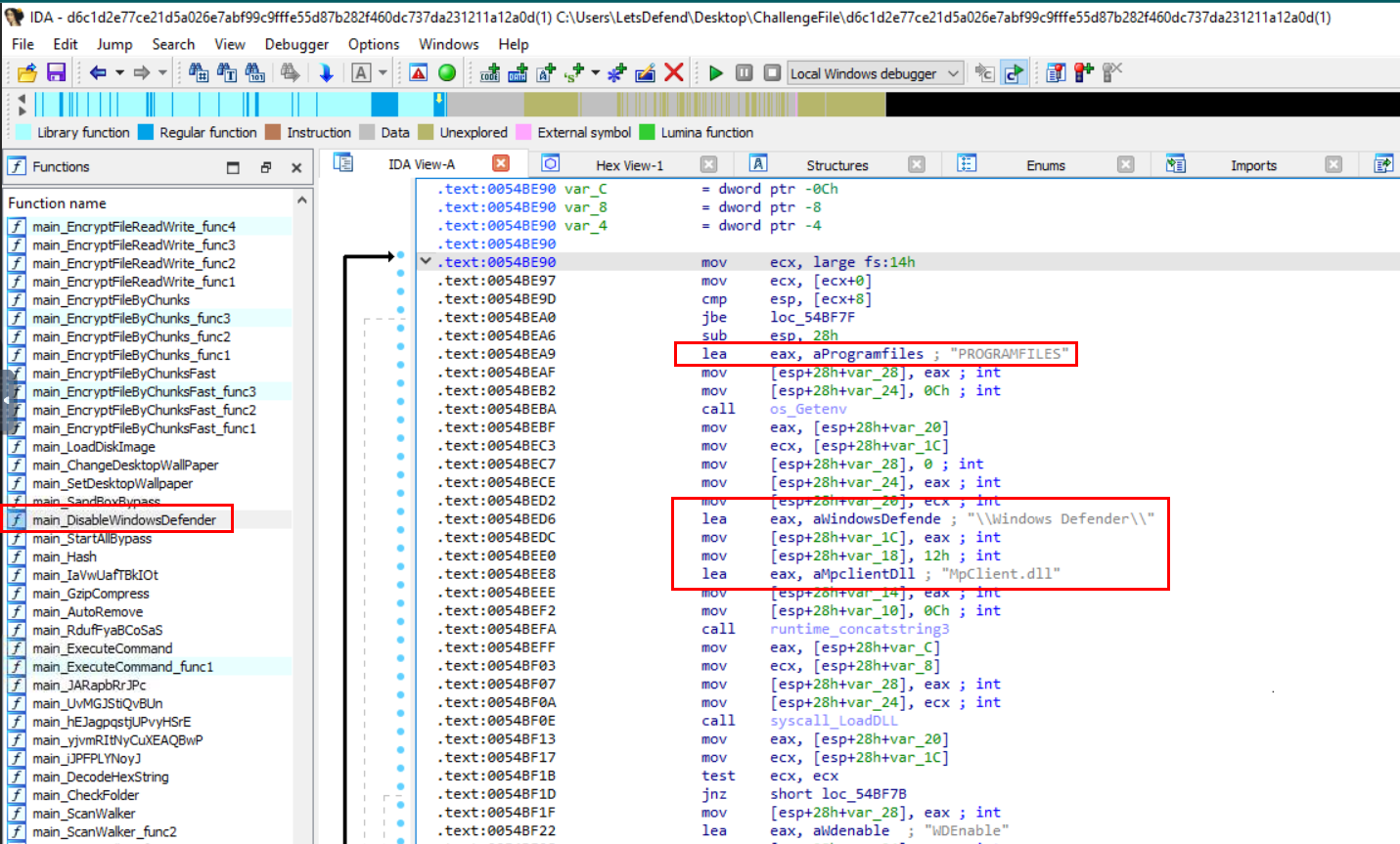Click the green circle status icon
Screen dimensions: 1400x844
pyautogui.click(x=447, y=72)
